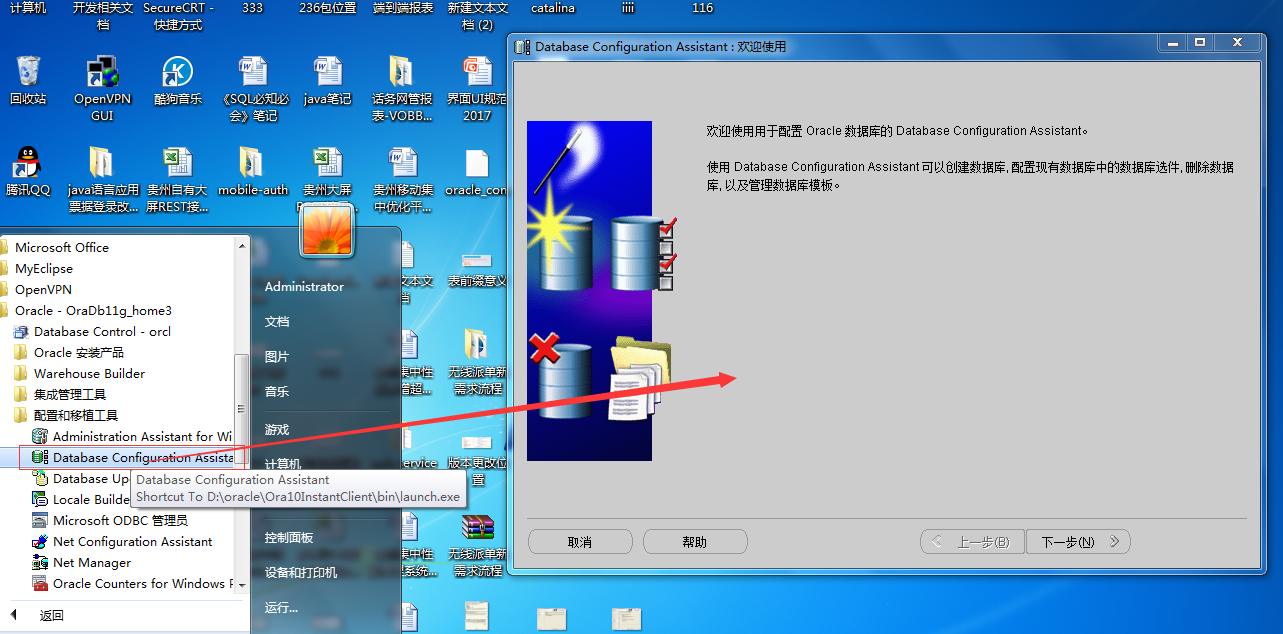Open Locale Builder menu entry

click(80, 499)
